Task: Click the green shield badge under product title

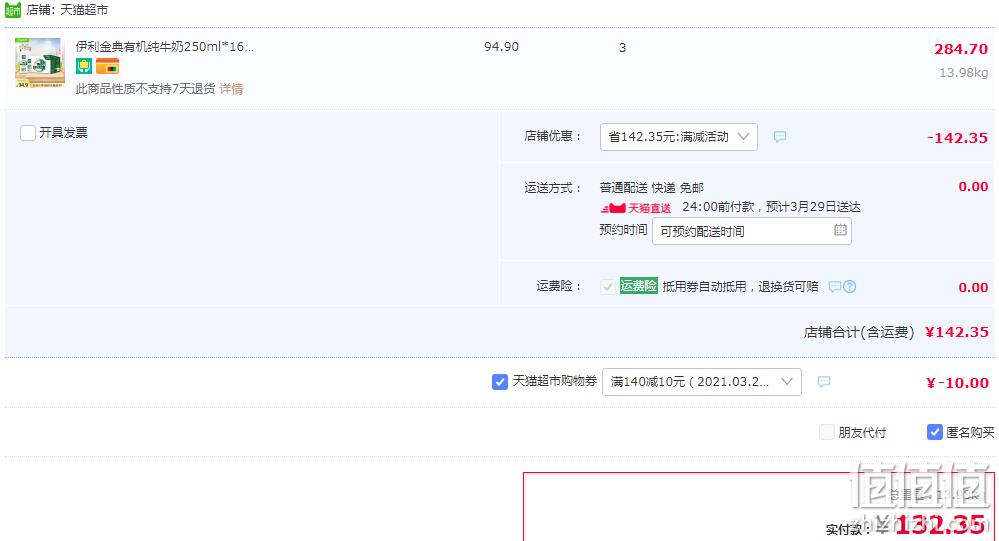Action: (83, 66)
